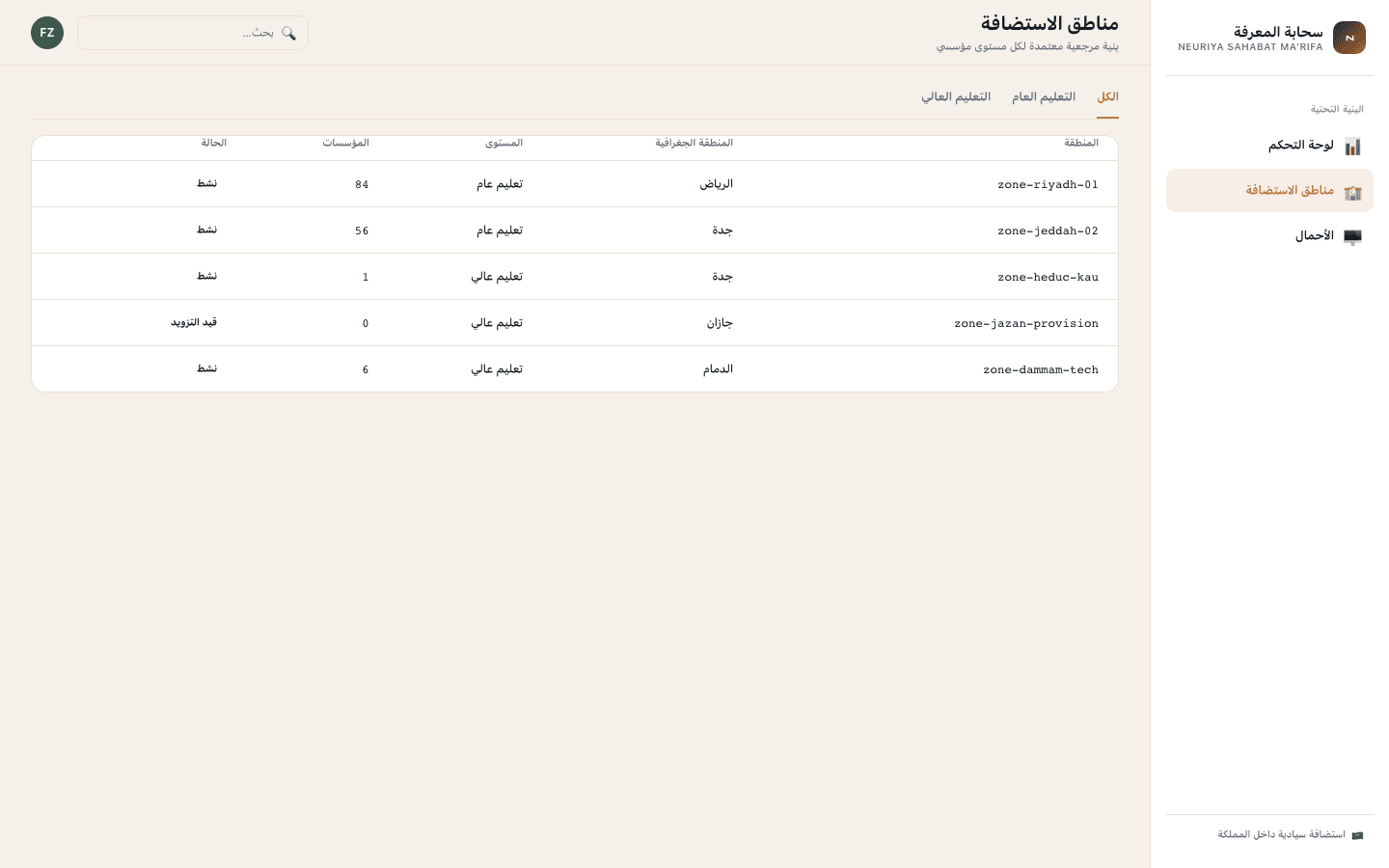Click جدة cell in zone-jeddah-02 row
The image size is (1389, 868).
[x=722, y=231]
